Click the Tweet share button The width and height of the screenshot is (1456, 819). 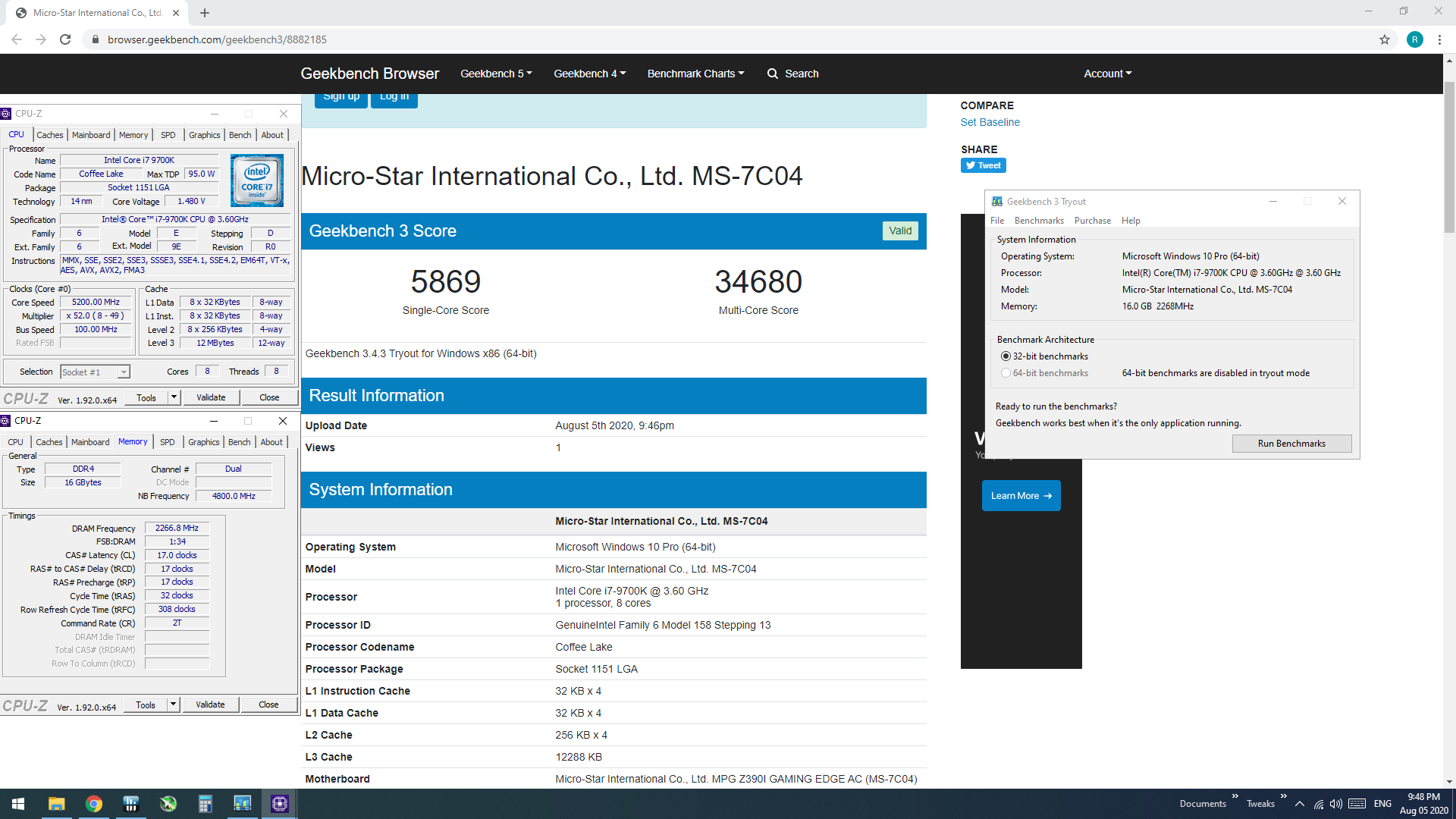(x=983, y=165)
